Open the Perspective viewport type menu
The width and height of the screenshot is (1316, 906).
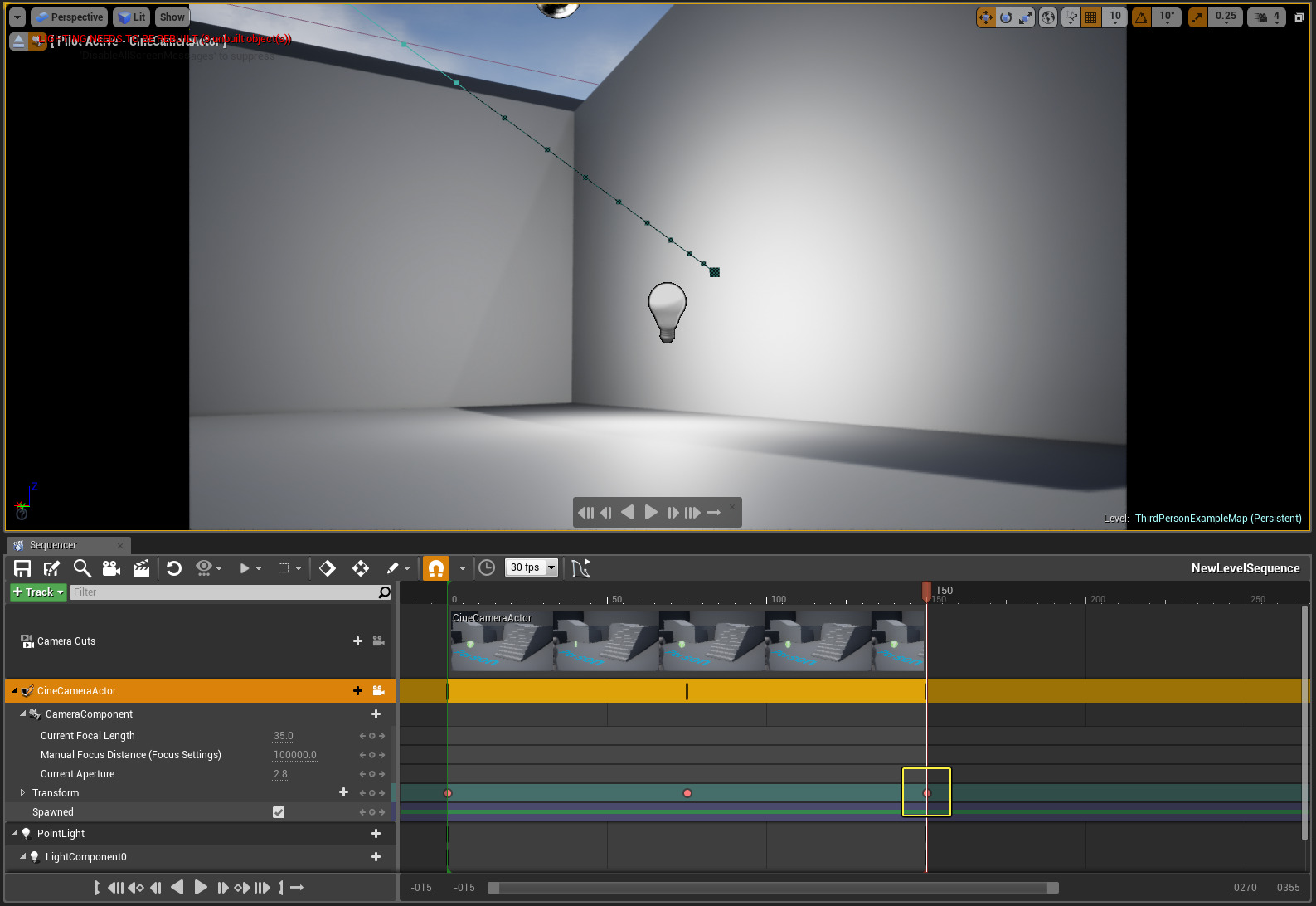coord(70,17)
